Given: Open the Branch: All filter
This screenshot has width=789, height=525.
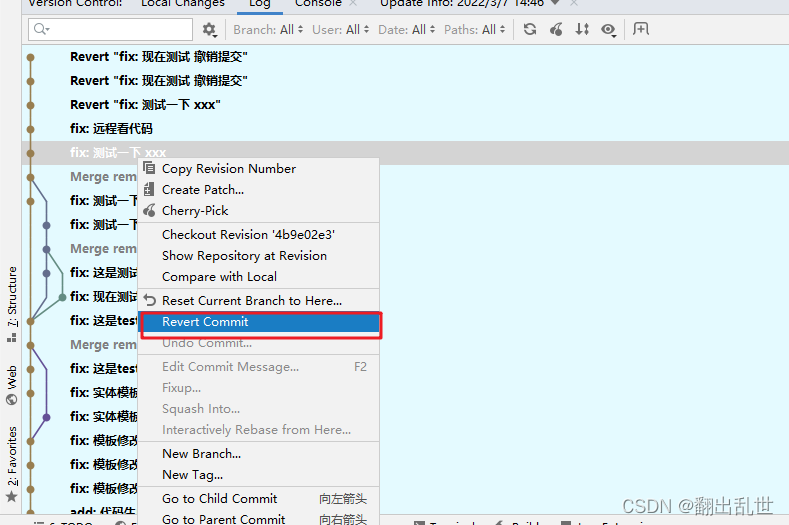Looking at the screenshot, I should (x=268, y=30).
